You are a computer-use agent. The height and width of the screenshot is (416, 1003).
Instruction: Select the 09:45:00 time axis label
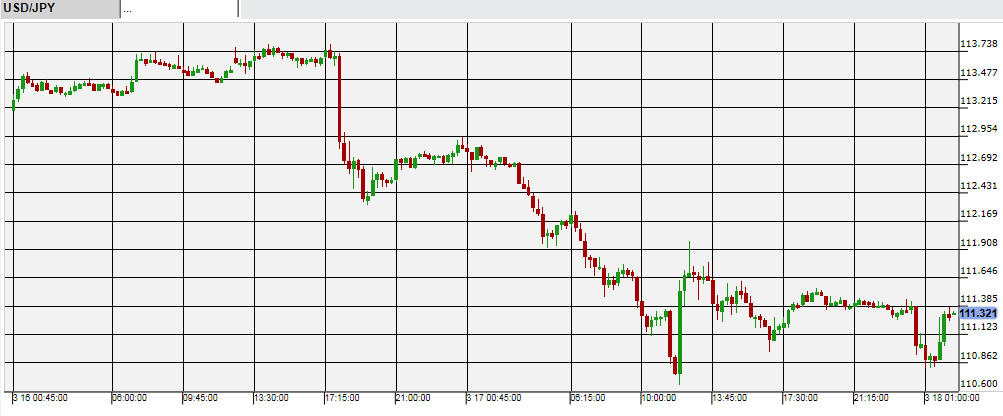click(x=200, y=397)
